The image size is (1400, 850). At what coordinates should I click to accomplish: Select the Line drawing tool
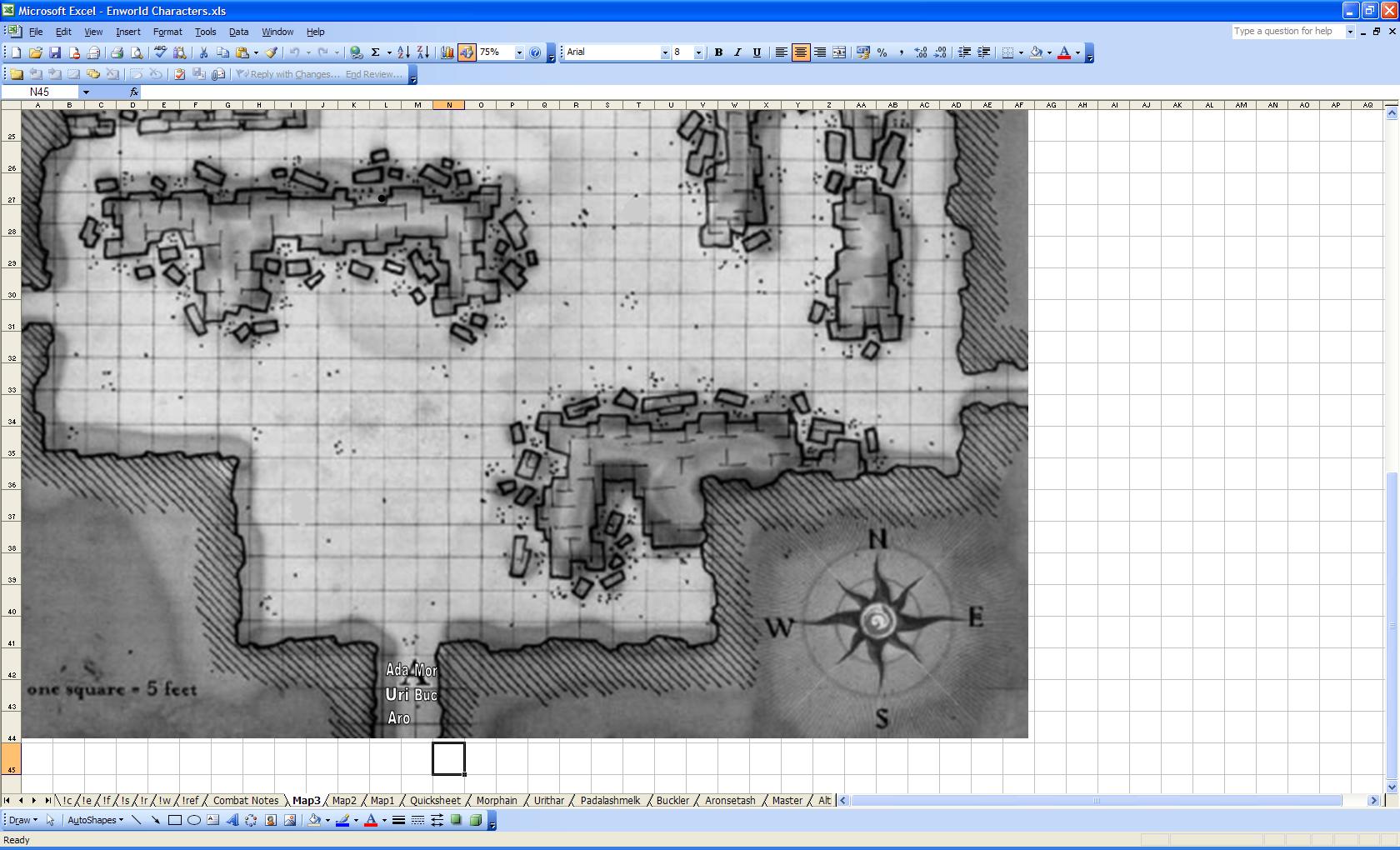[137, 820]
